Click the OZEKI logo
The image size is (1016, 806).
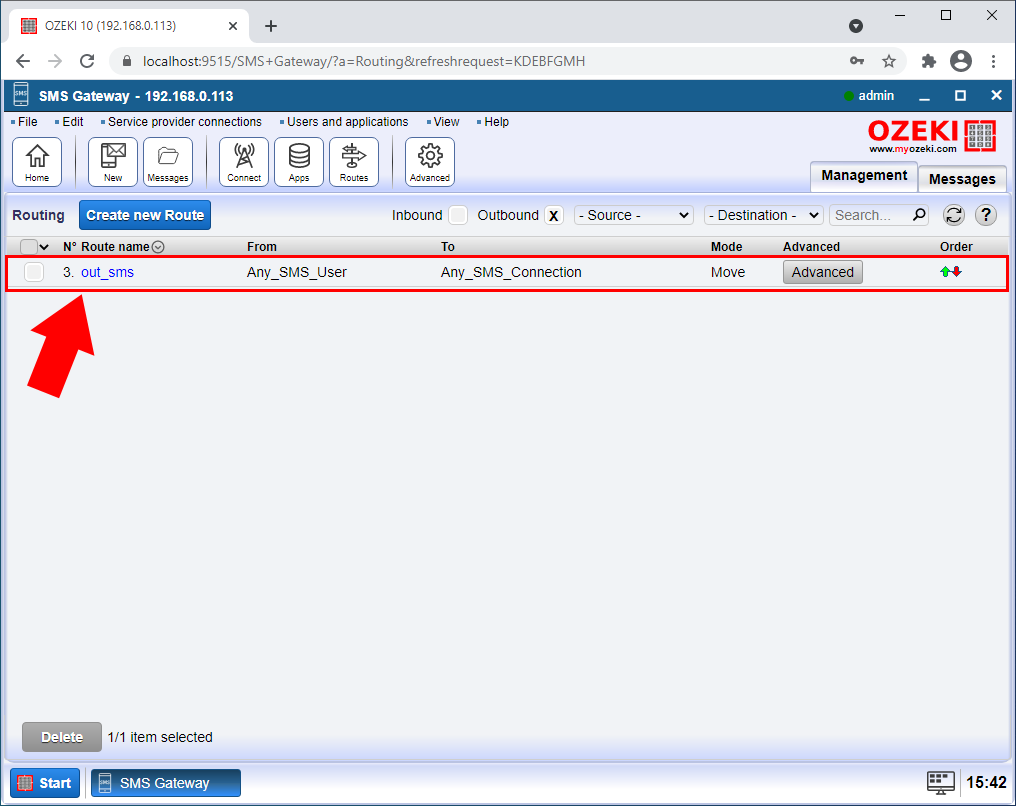pos(932,135)
